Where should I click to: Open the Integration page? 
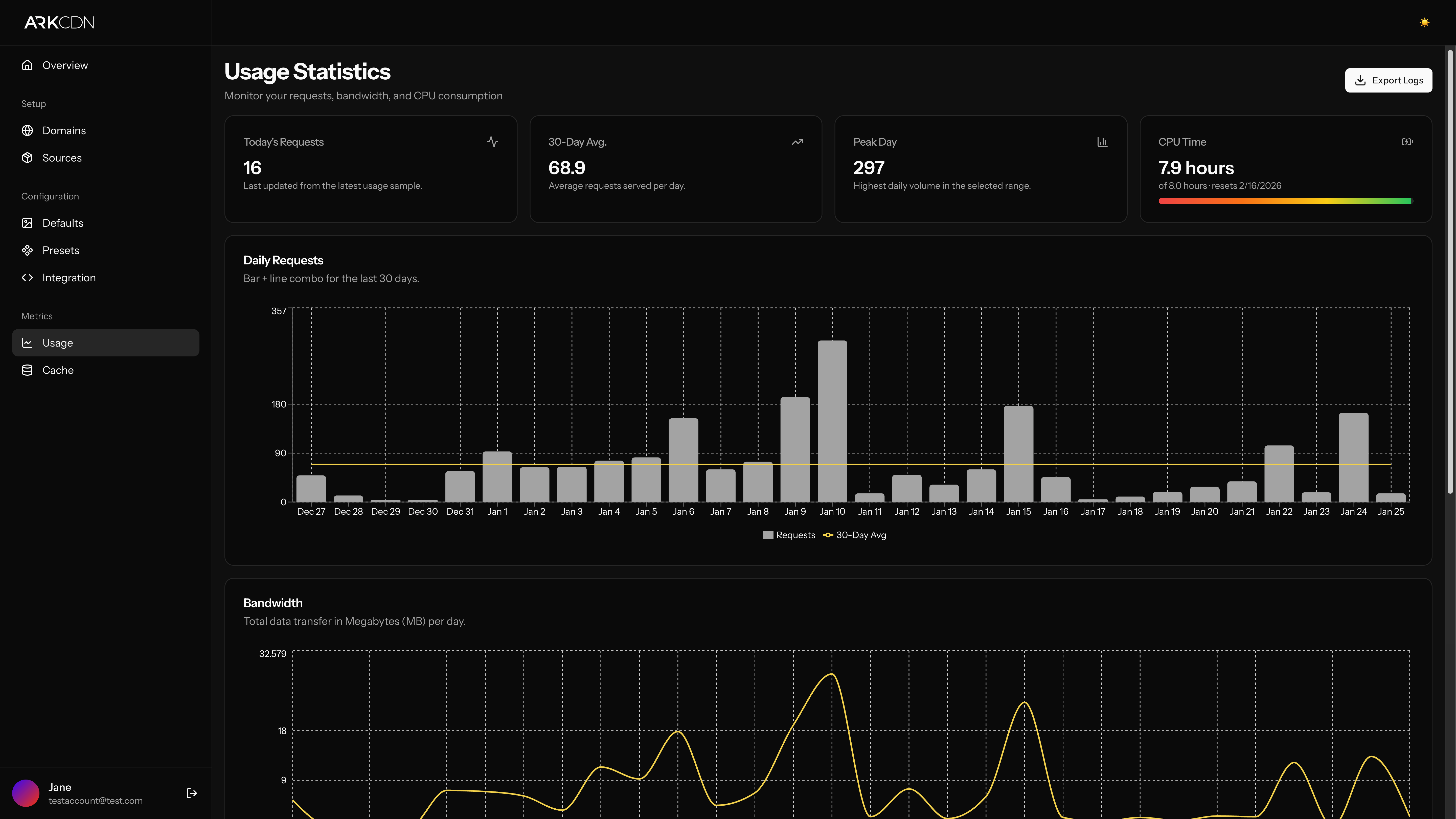coord(106,278)
